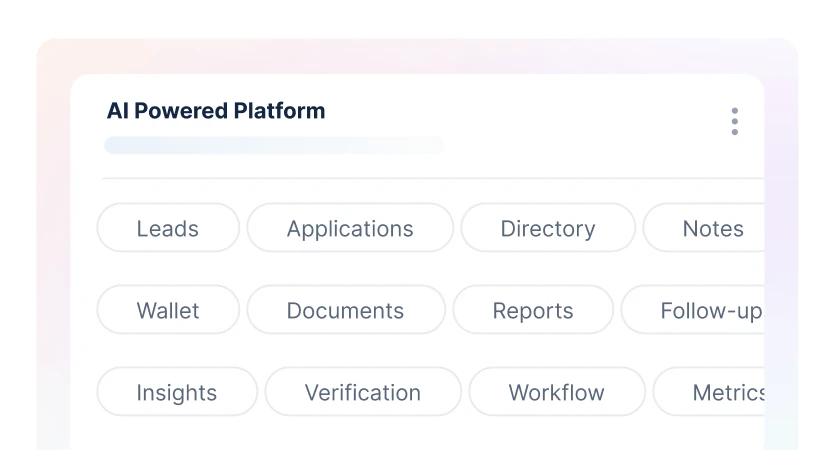Click the Directory pill
The width and height of the screenshot is (832, 450).
[x=547, y=228]
